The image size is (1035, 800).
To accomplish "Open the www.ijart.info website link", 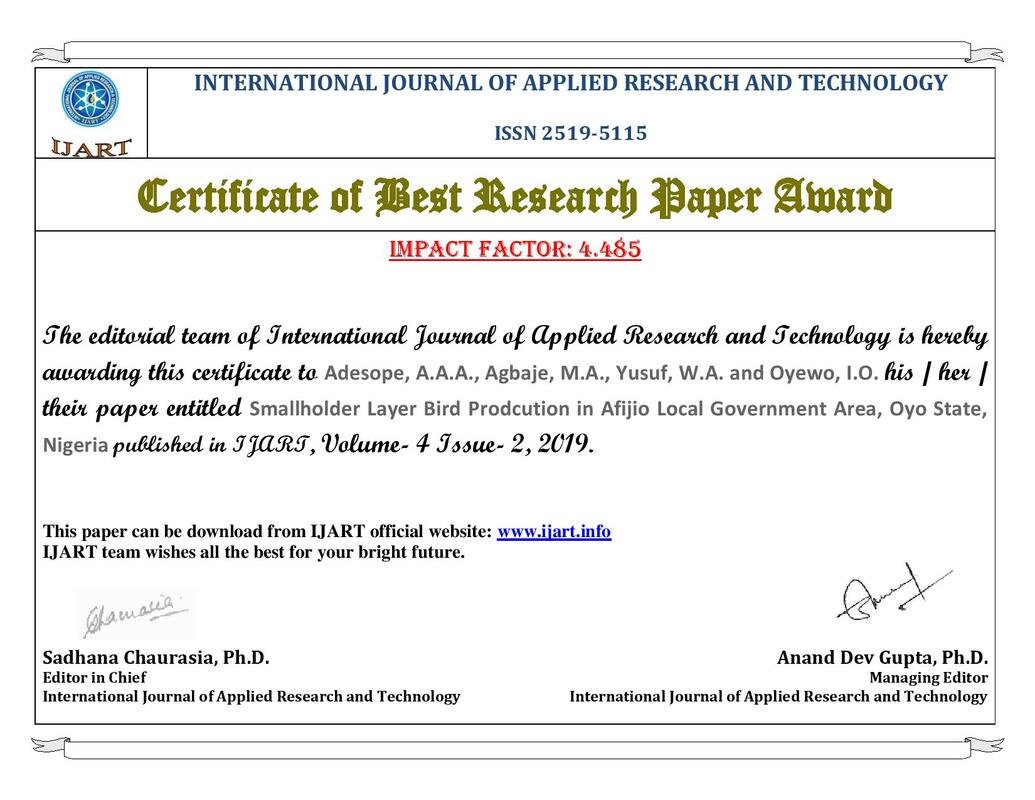I will [554, 531].
